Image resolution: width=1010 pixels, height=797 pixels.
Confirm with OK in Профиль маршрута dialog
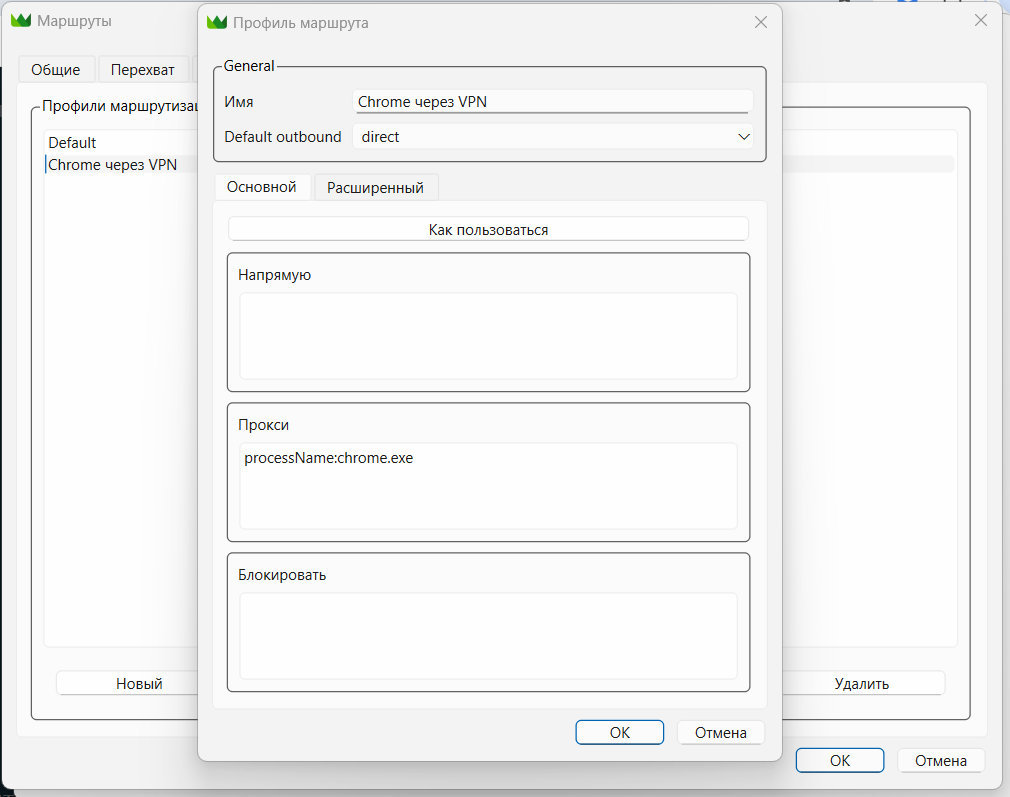coord(619,733)
